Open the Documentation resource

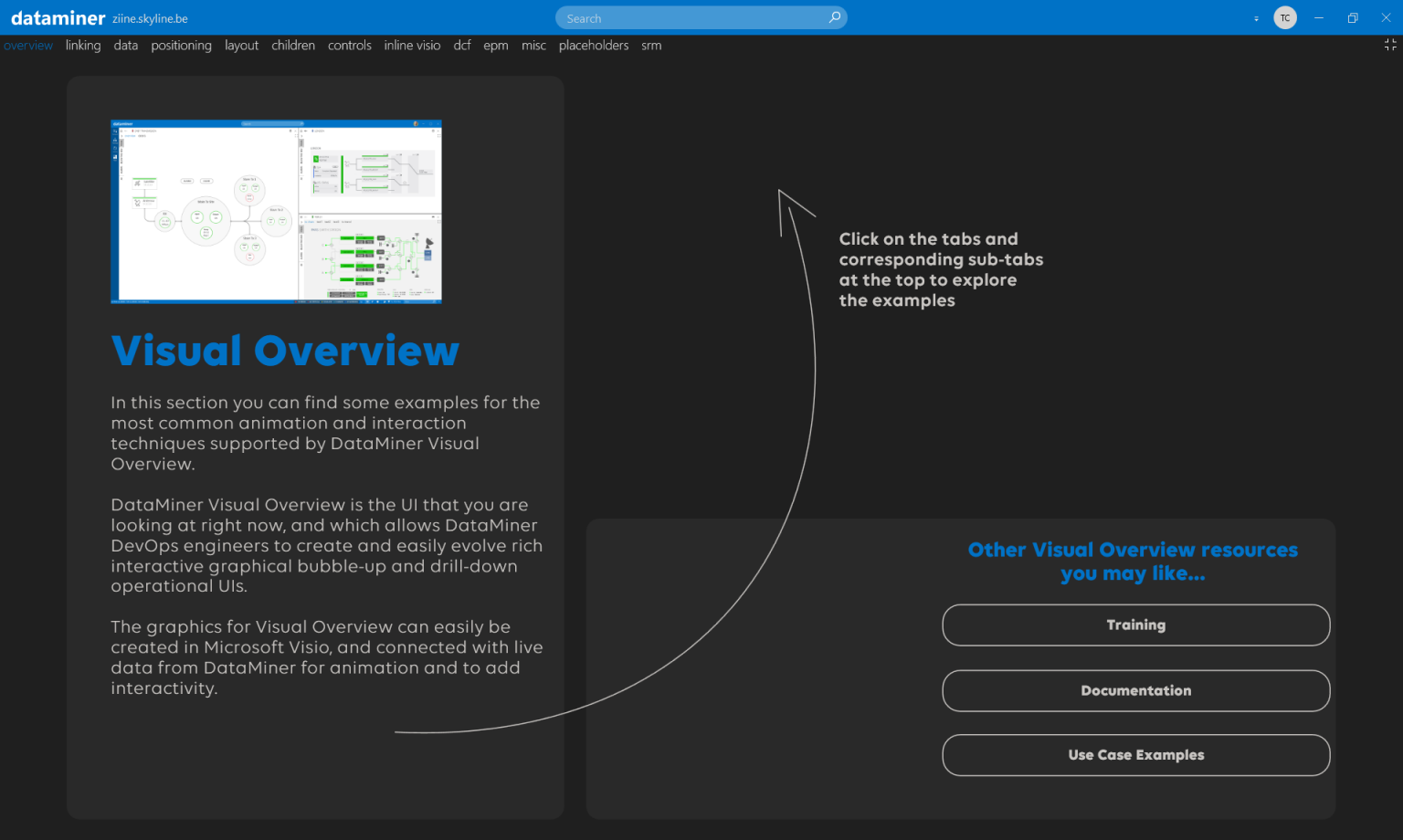point(1135,690)
